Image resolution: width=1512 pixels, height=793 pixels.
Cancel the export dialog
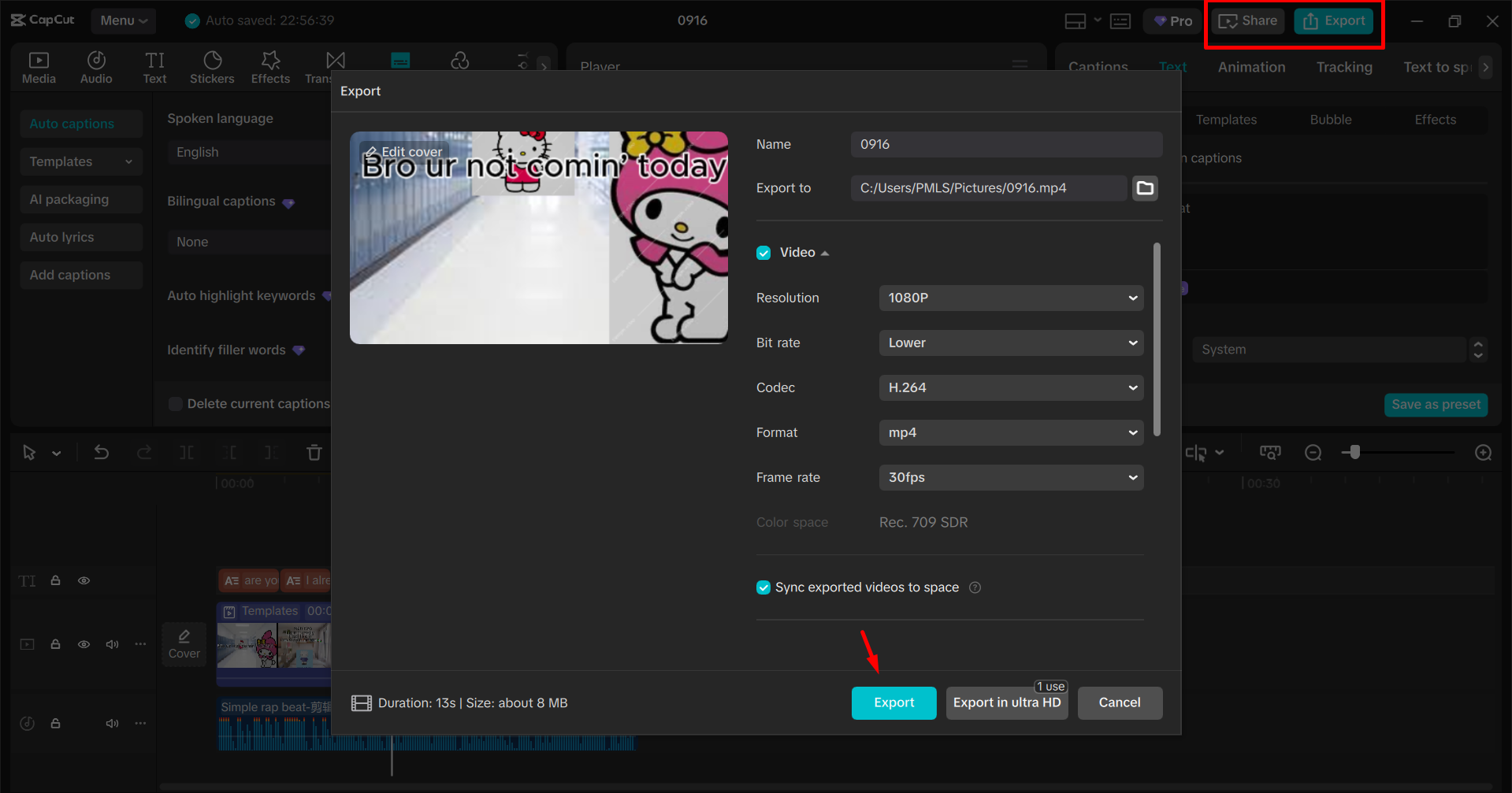tap(1120, 702)
